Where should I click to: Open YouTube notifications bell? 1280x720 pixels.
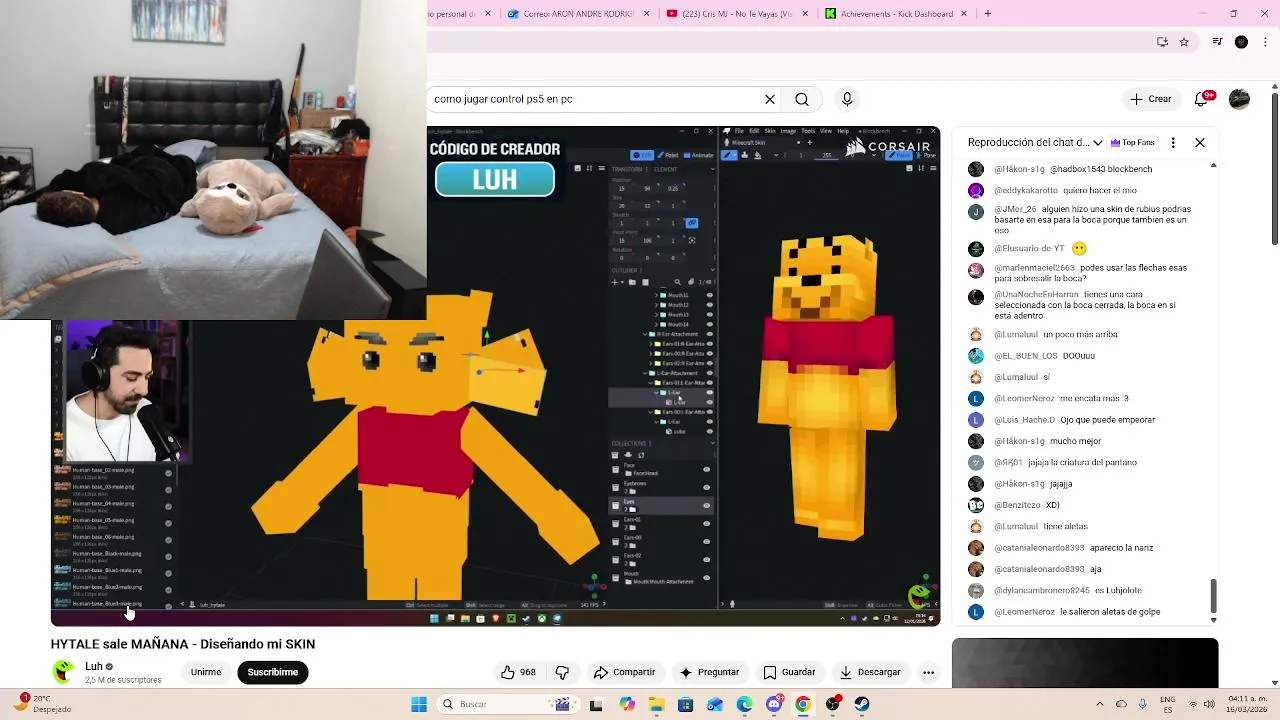pos(1202,99)
